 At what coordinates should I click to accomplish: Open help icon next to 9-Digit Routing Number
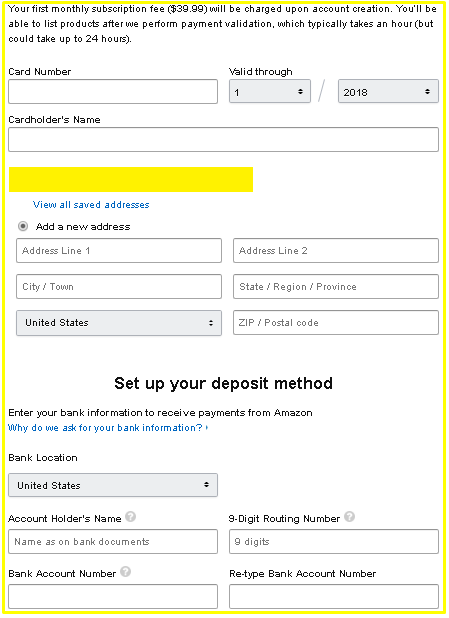tap(349, 516)
